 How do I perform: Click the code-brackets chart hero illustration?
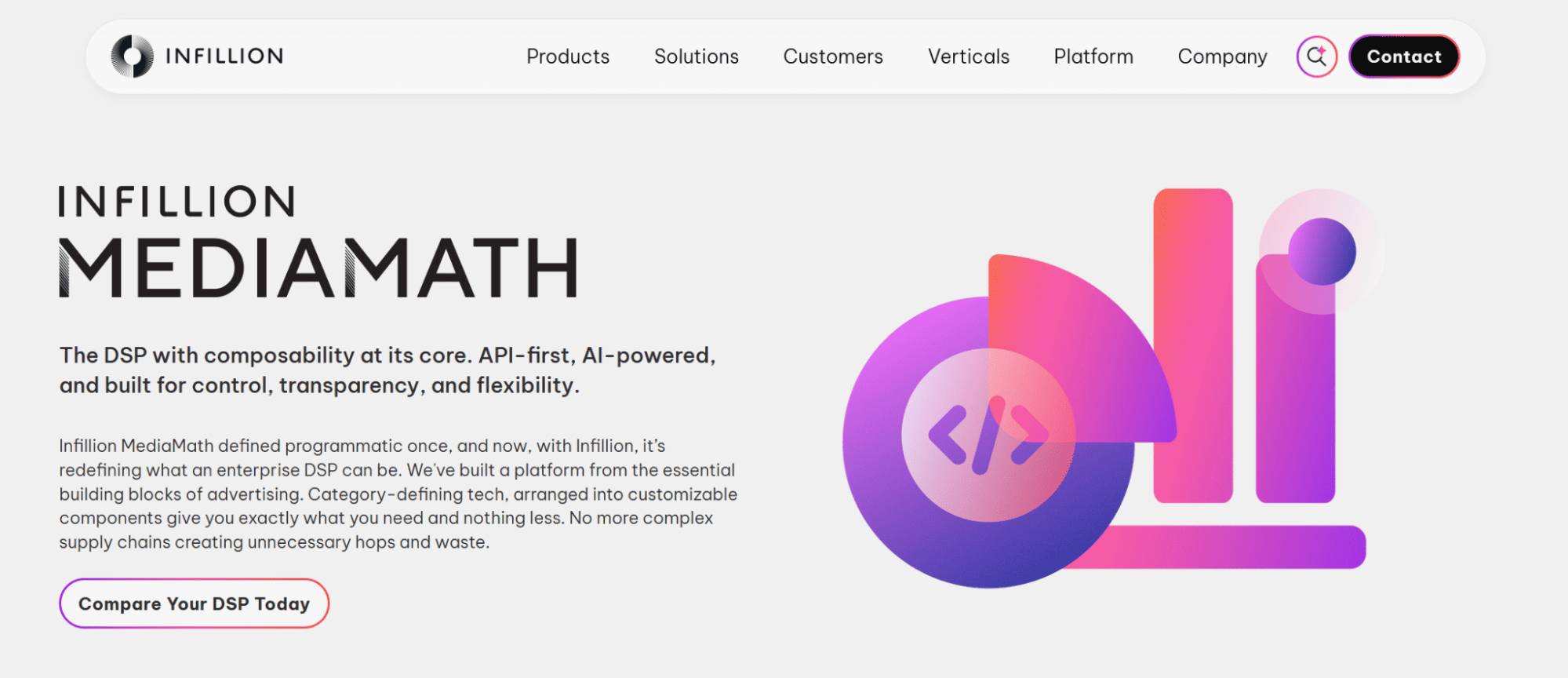[1114, 388]
